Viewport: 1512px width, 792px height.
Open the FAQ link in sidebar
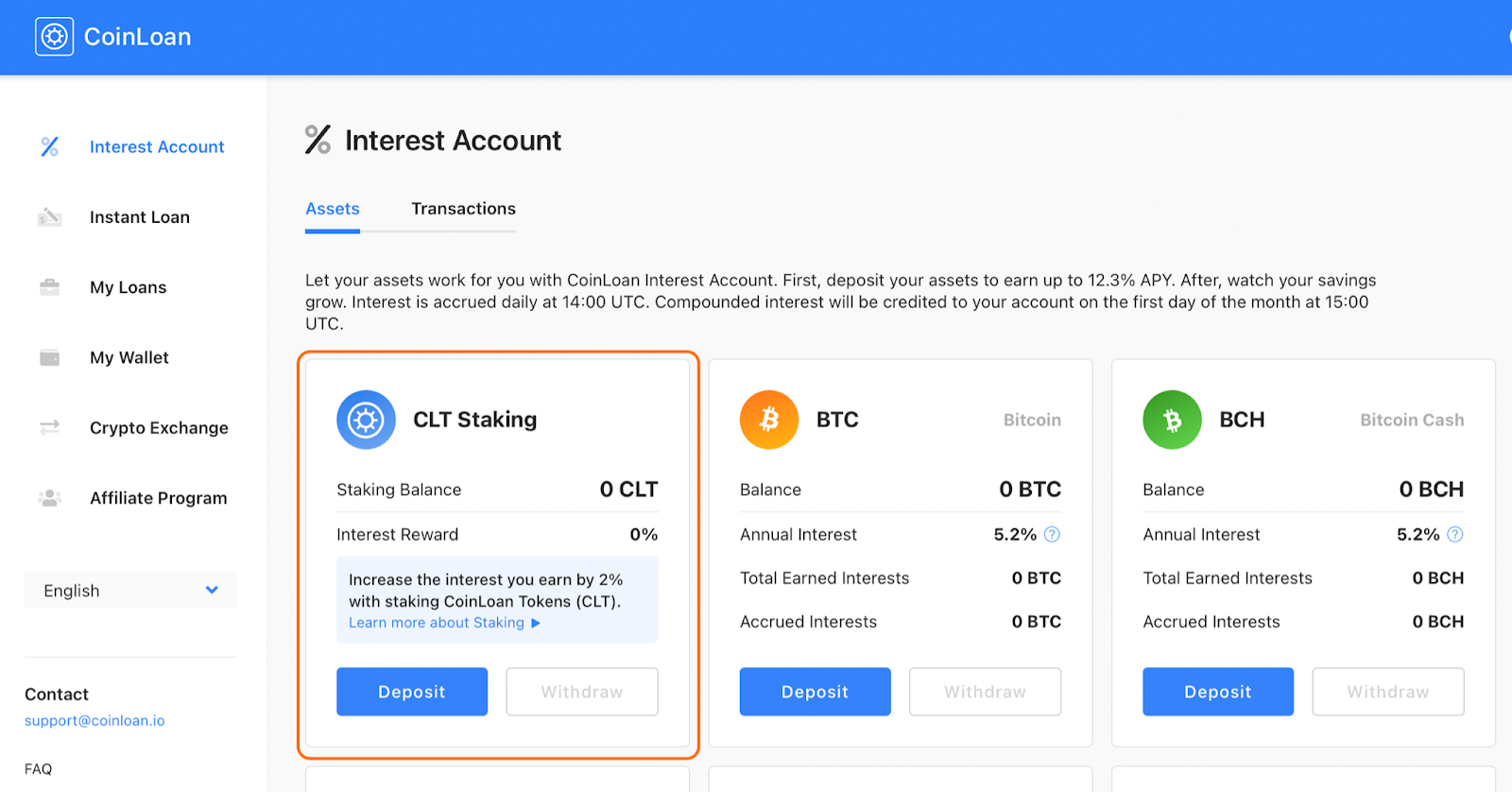tap(39, 769)
